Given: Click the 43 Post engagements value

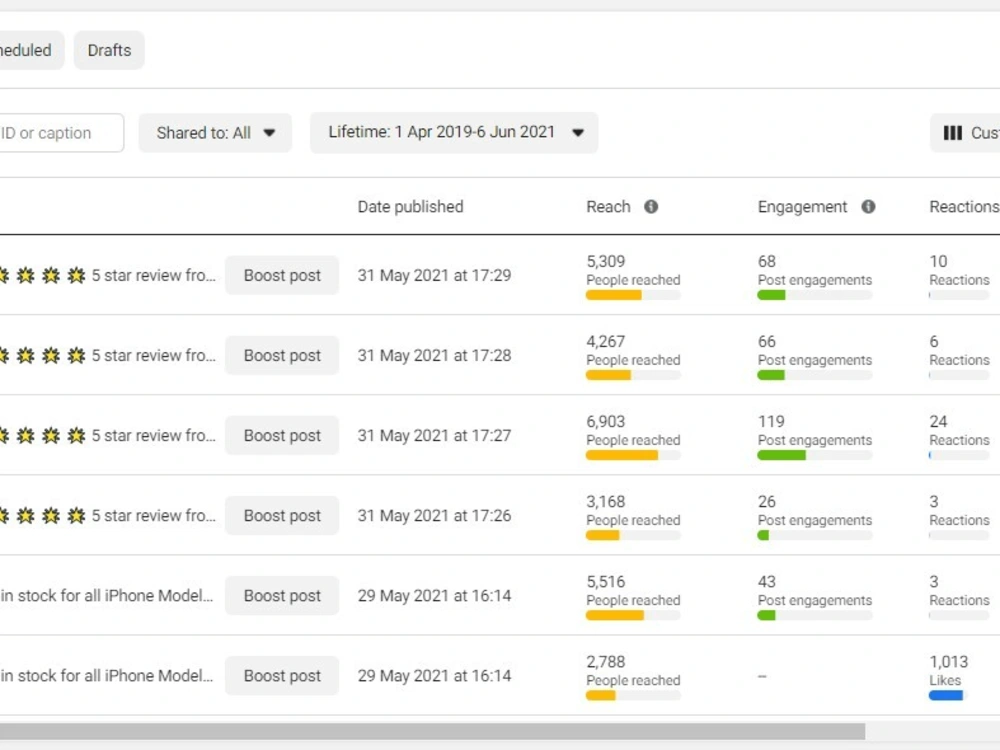Looking at the screenshot, I should tap(767, 582).
